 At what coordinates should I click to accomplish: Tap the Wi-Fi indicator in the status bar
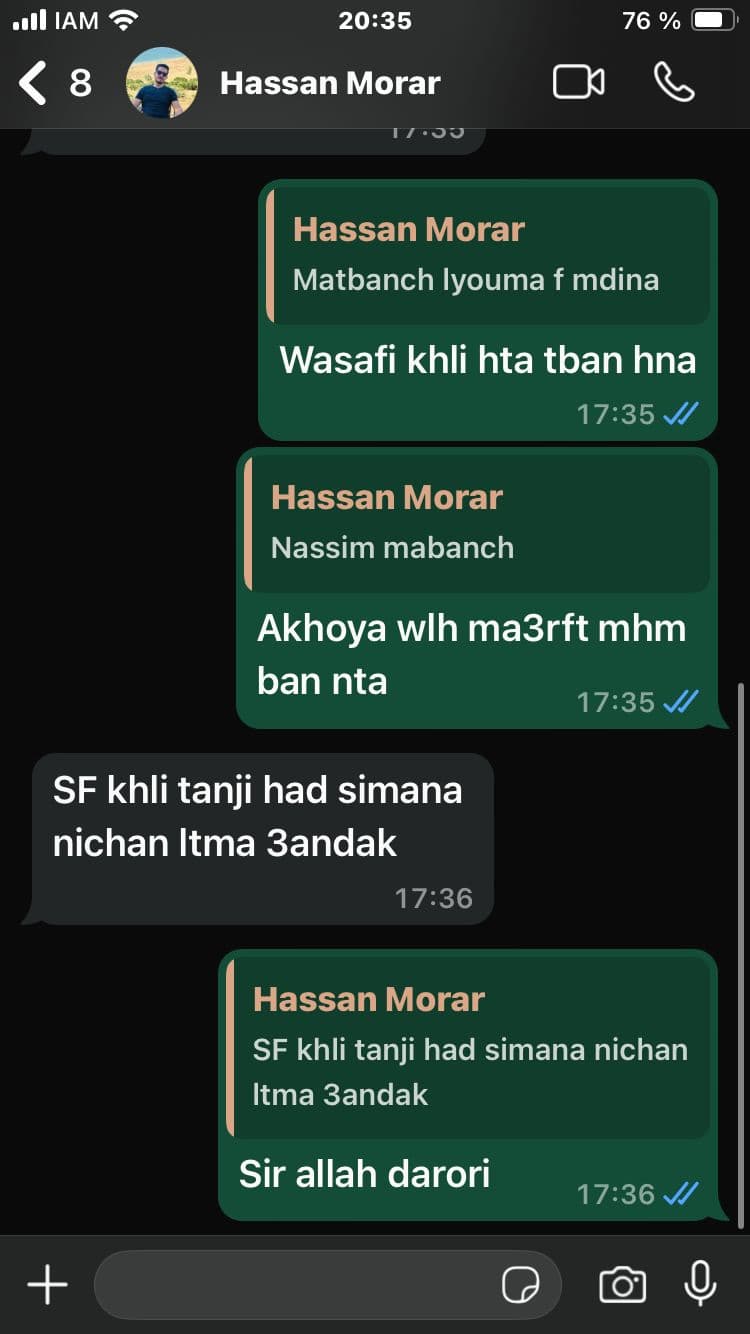click(x=124, y=20)
